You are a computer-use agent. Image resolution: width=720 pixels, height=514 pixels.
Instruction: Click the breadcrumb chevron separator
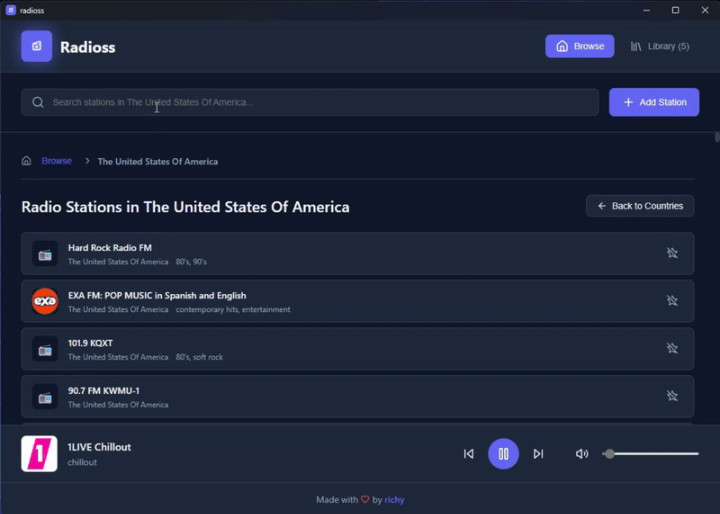click(x=87, y=161)
